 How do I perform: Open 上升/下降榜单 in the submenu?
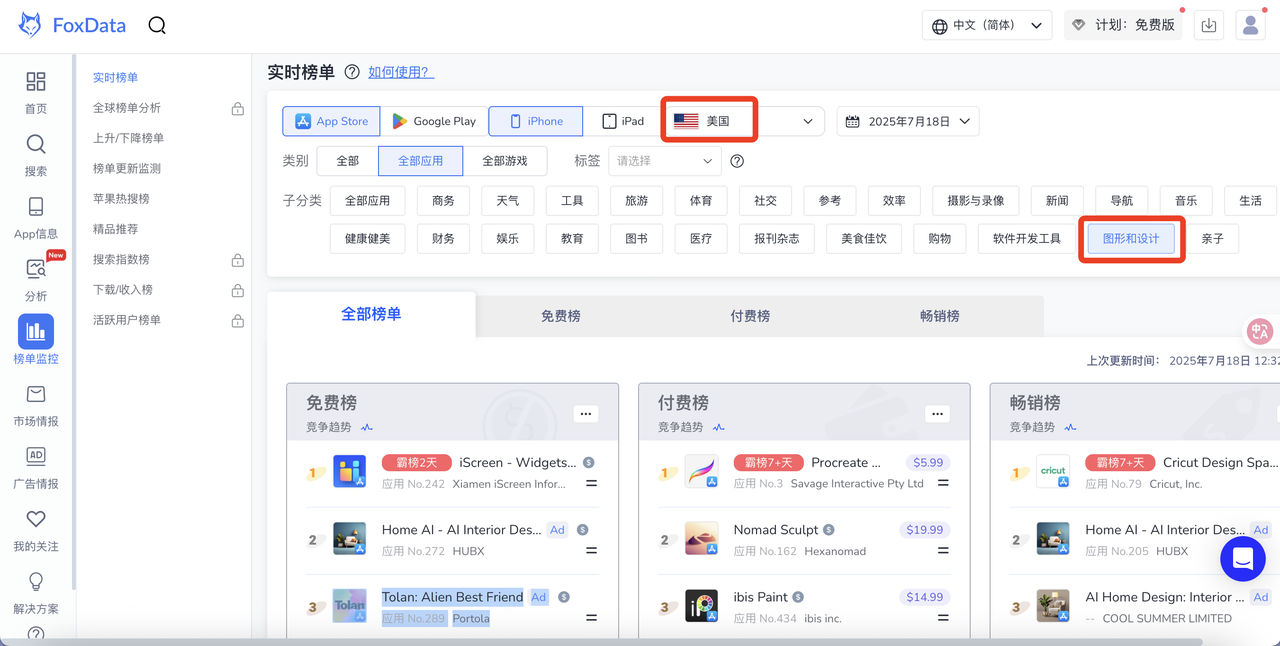pyautogui.click(x=128, y=138)
